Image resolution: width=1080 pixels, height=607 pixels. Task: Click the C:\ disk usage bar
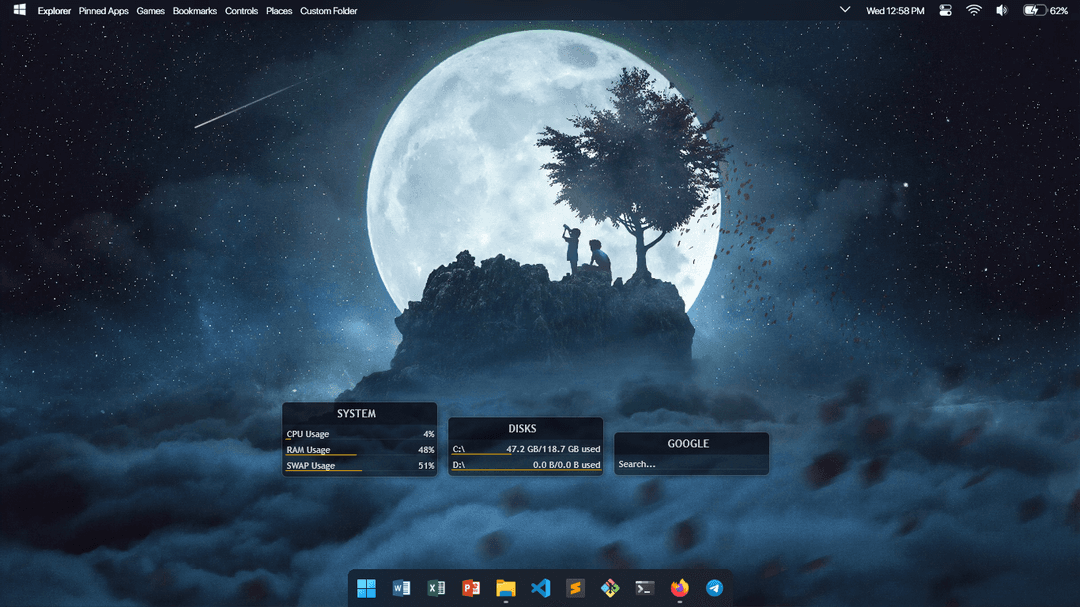point(481,455)
